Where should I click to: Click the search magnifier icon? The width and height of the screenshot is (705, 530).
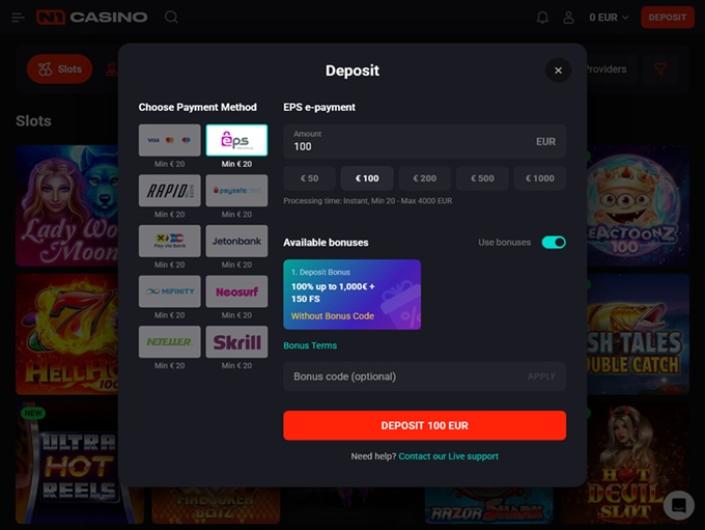point(171,18)
